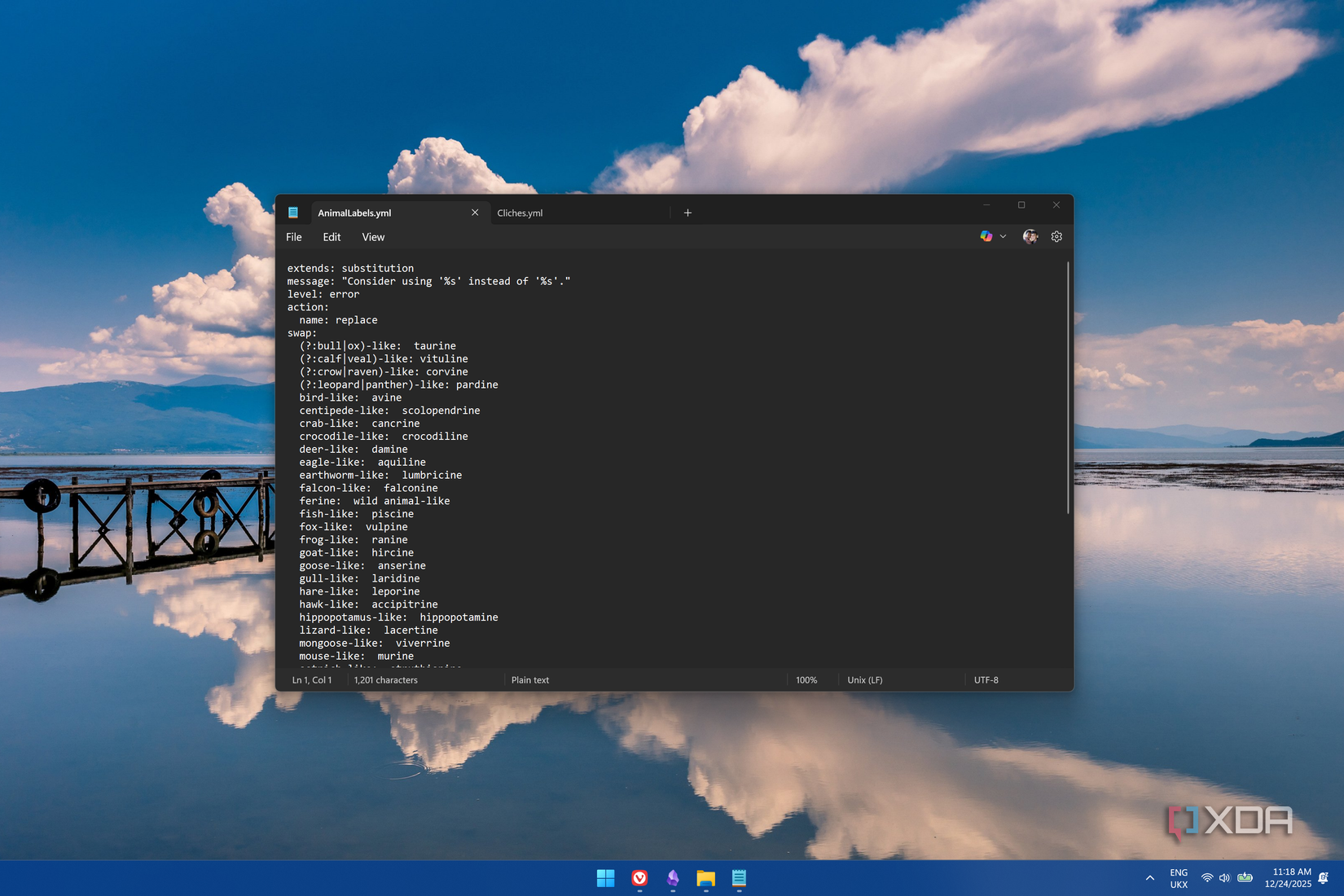Open the Windows Start menu

606,878
